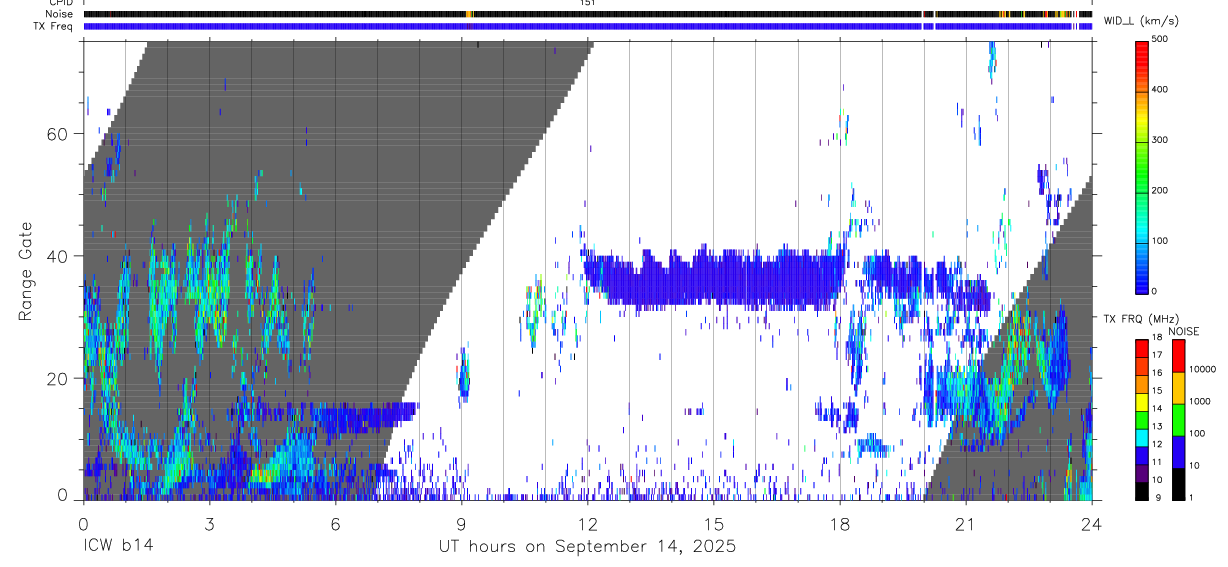Click the "WID⊥ (km/s)" colorbar title
1228x567 pixels.
[x=1140, y=21]
